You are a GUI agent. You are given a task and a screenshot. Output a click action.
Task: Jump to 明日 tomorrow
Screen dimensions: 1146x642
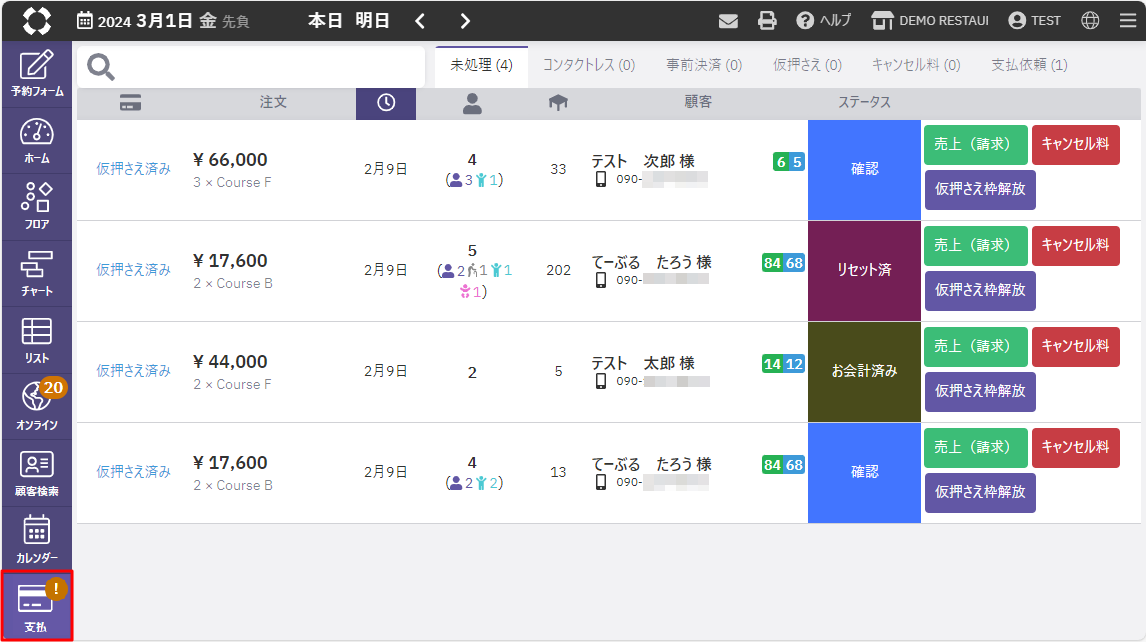pyautogui.click(x=372, y=20)
